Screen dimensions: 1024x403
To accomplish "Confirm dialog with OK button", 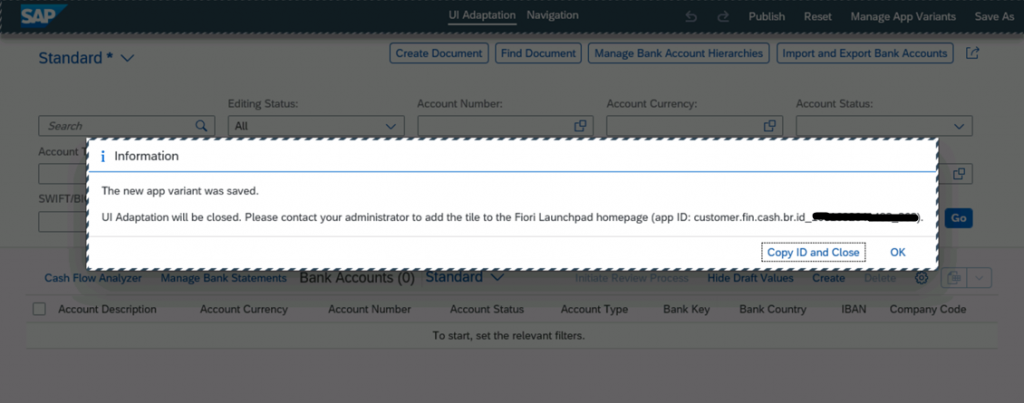I will pyautogui.click(x=898, y=252).
